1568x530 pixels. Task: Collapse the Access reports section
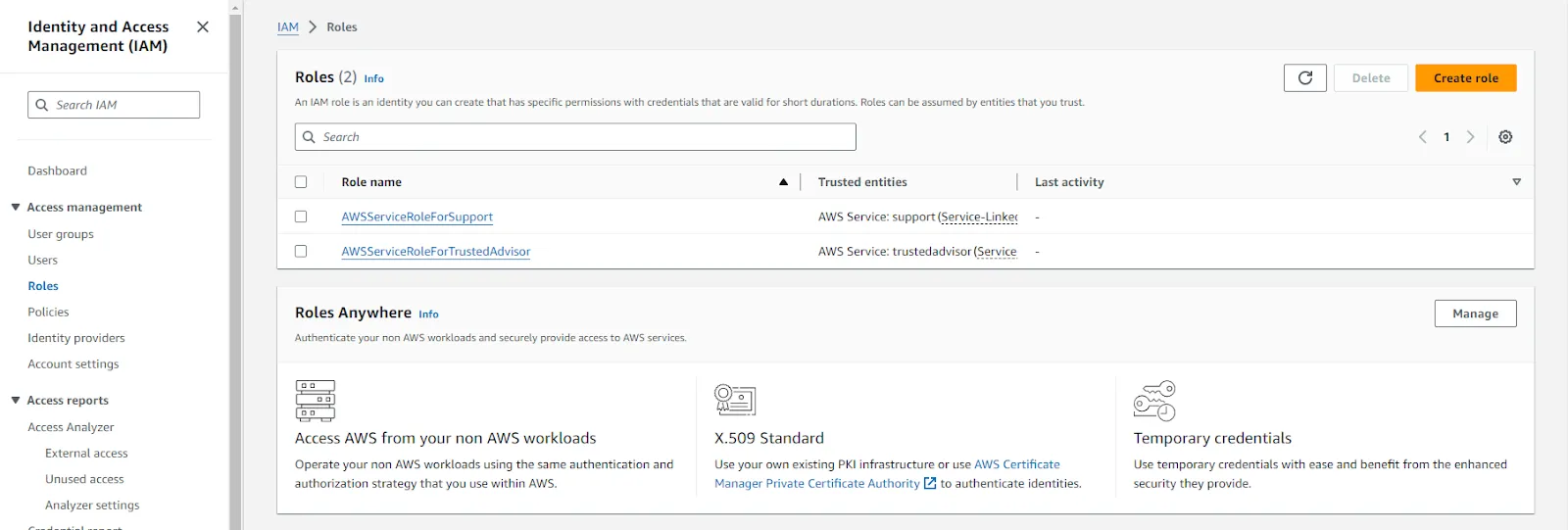(x=16, y=401)
